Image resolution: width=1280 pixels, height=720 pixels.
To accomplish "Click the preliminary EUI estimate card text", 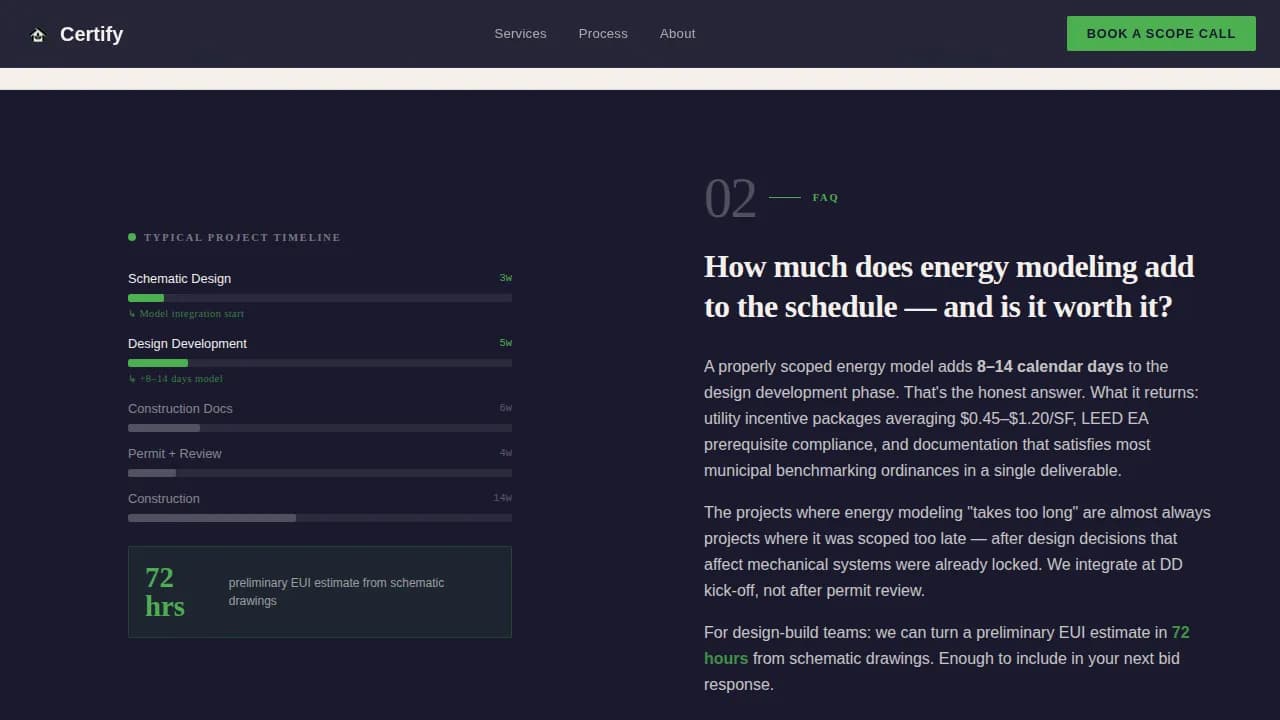I will point(336,592).
